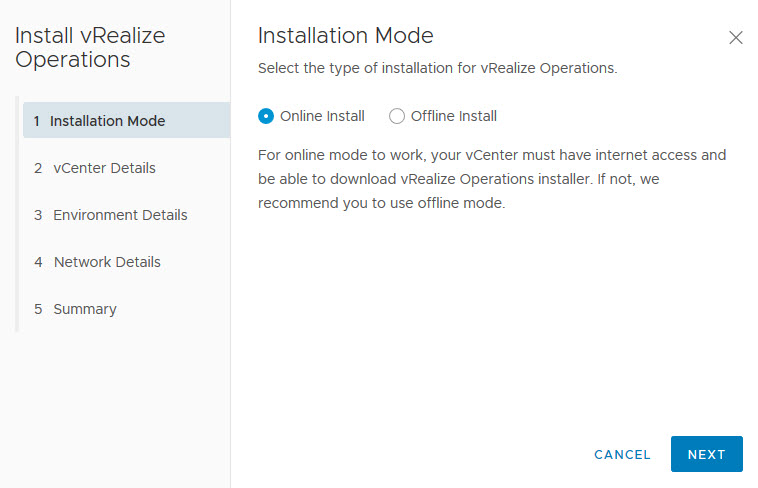Click the "Select the type of installation" subtitle
The width and height of the screenshot is (758, 488).
437,69
